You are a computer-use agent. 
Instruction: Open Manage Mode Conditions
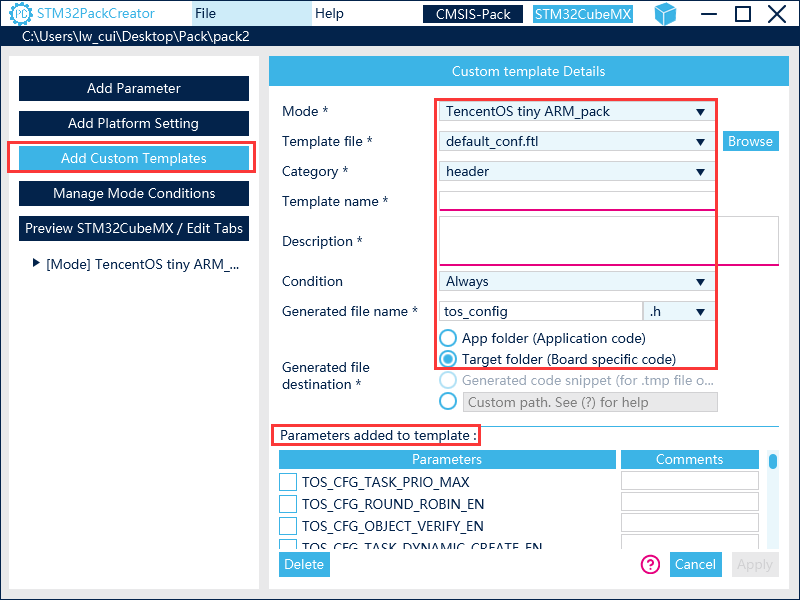pyautogui.click(x=134, y=193)
